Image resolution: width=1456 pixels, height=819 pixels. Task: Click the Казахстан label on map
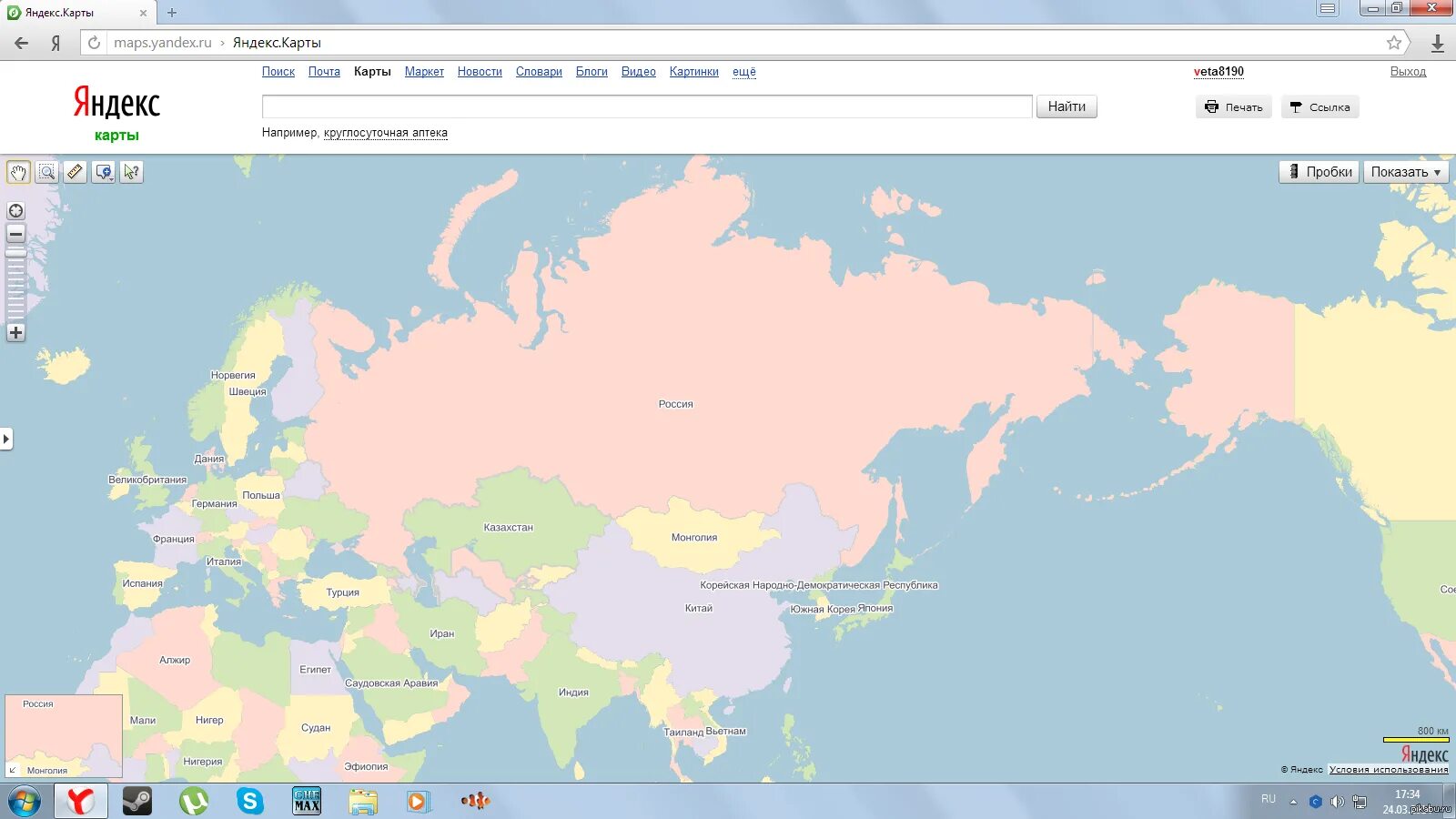(x=508, y=528)
